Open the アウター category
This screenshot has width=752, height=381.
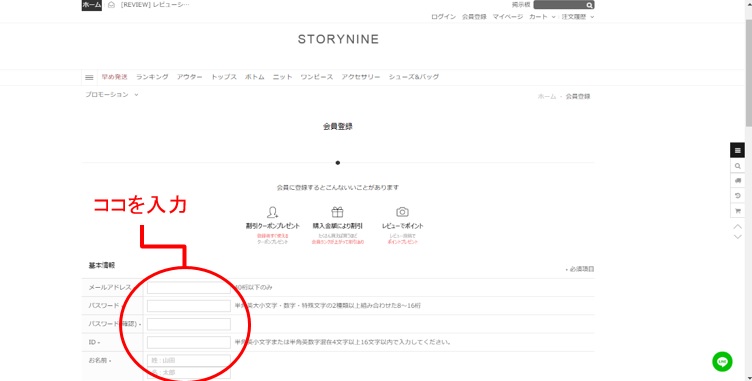pyautogui.click(x=189, y=77)
